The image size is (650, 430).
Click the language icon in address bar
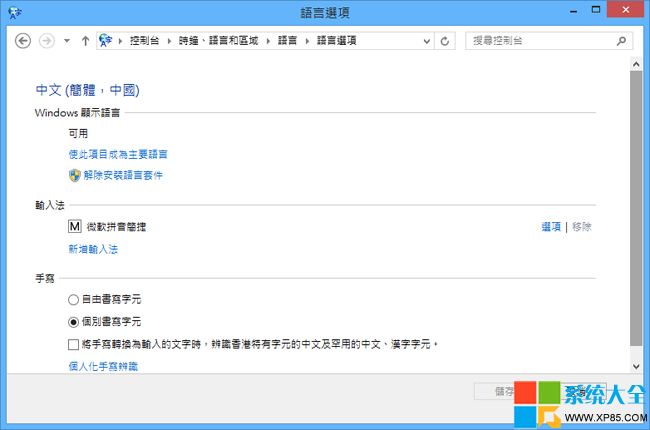pyautogui.click(x=106, y=41)
